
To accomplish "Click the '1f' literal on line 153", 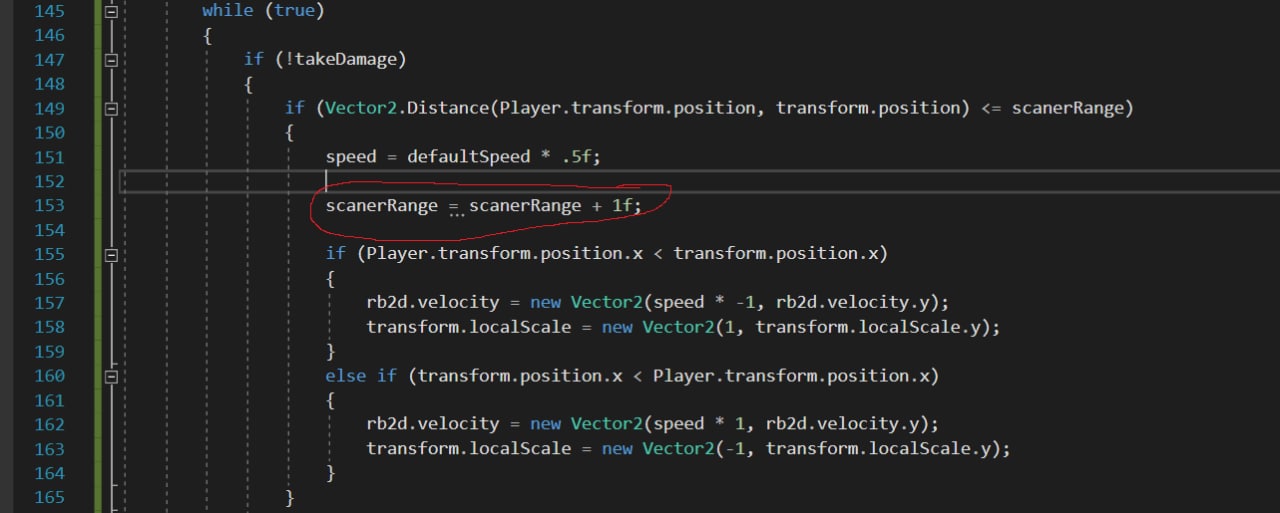I will [622, 205].
